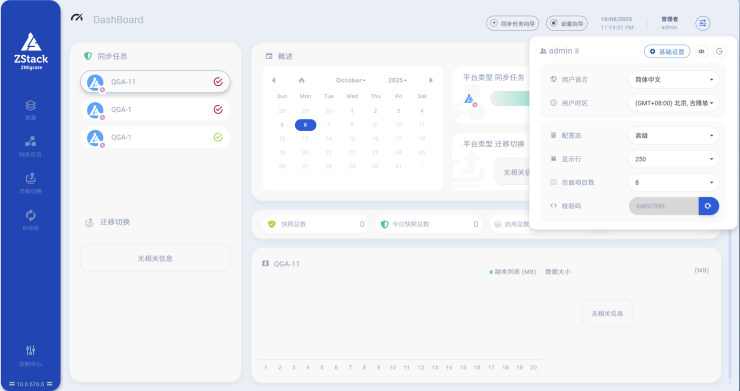740x391 pixels.
Task: Click the admin username in the top bar
Action: coord(669,27)
